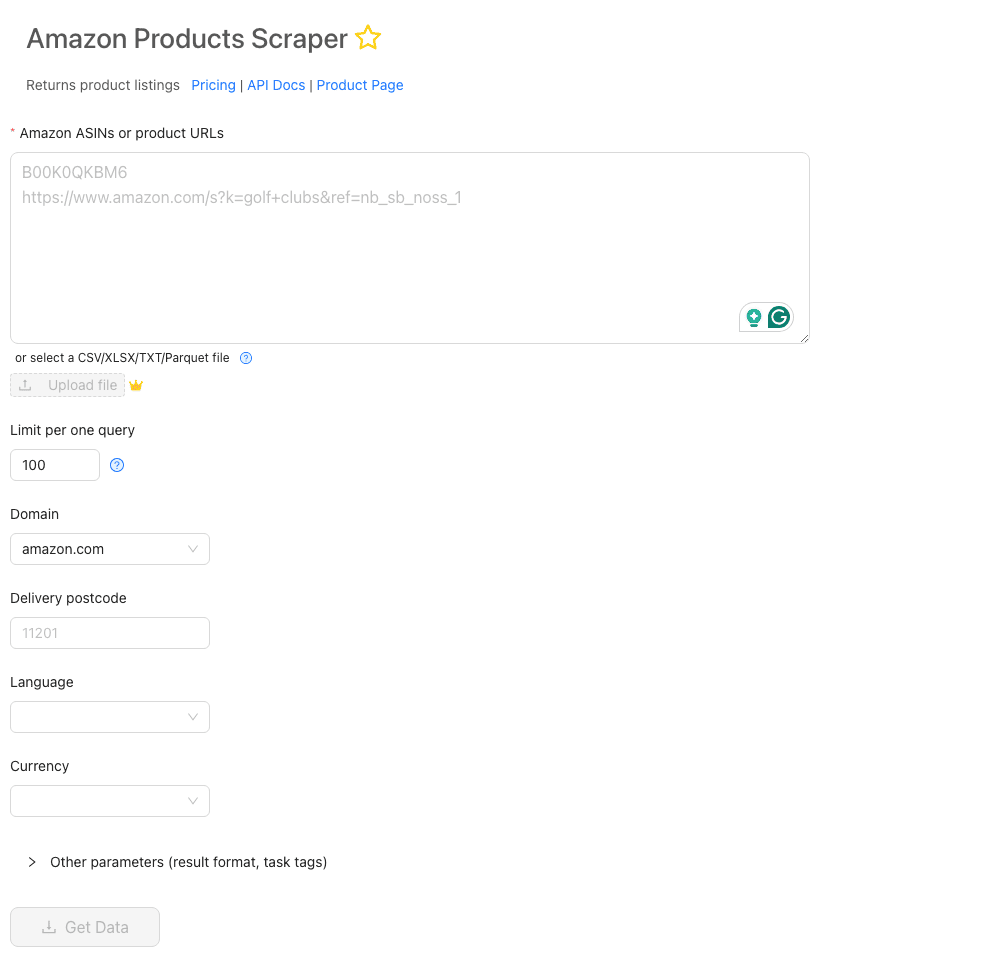Viewport: 984px width, 972px height.
Task: Open the Currency dropdown
Action: coord(110,800)
